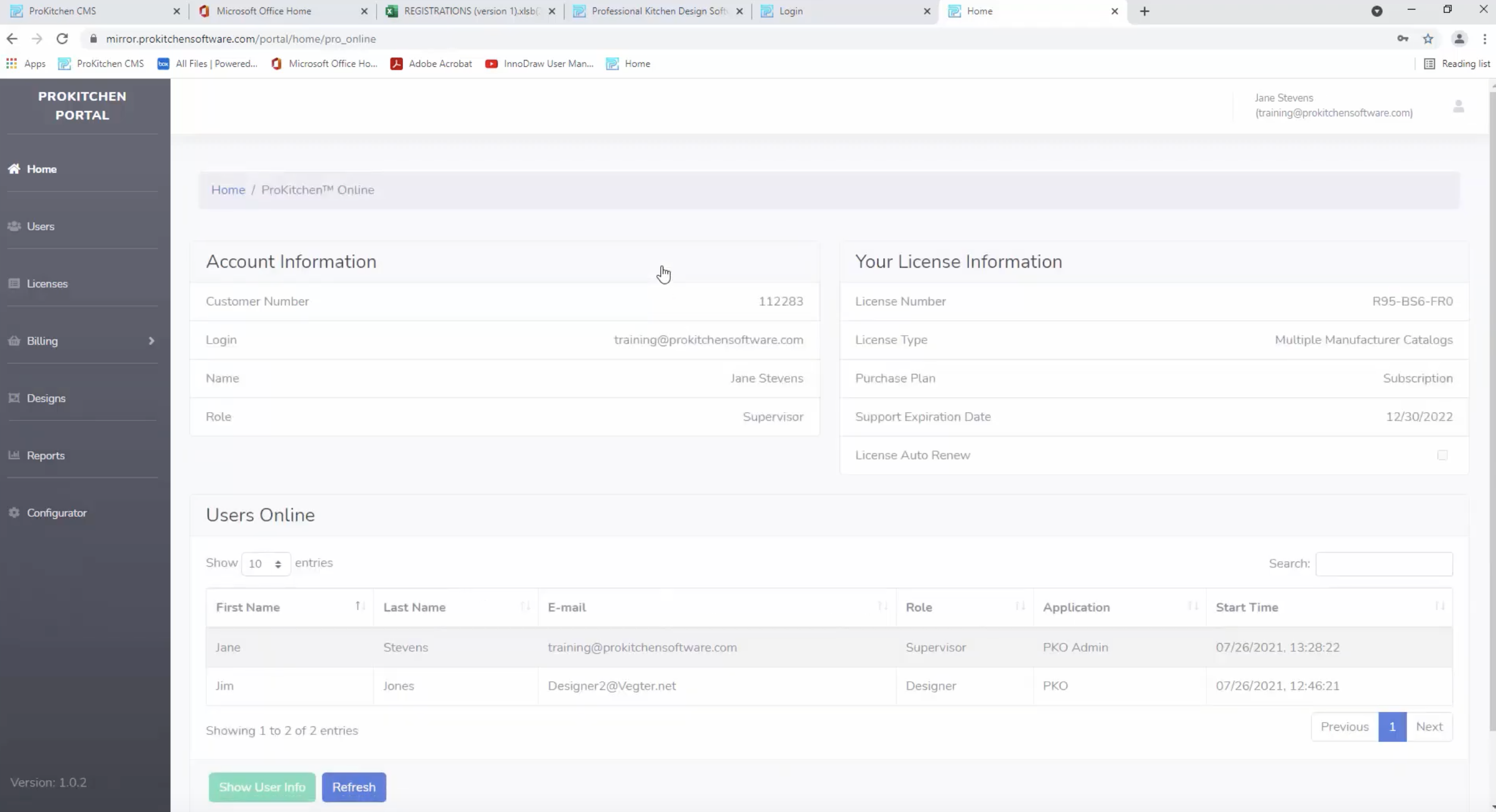
Task: Click the license number R95-BS6-FR0
Action: point(1413,302)
